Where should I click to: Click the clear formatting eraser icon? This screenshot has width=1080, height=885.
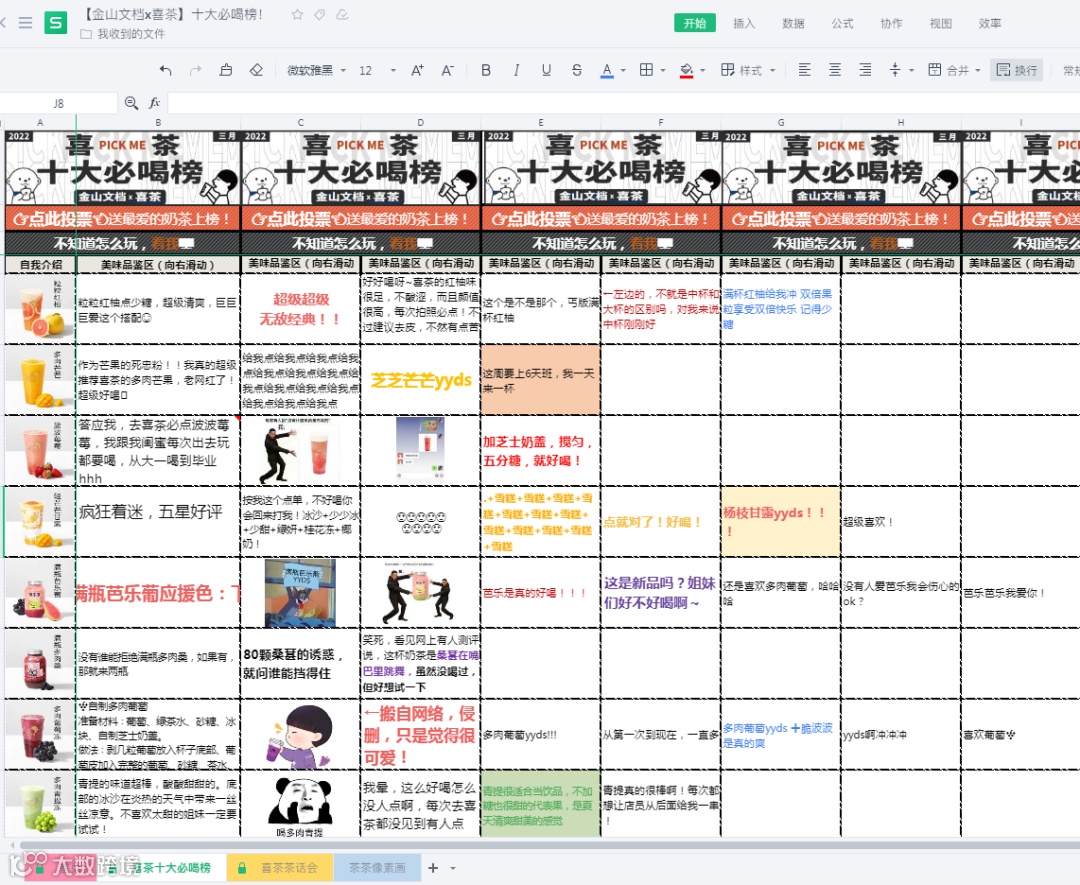click(x=256, y=70)
